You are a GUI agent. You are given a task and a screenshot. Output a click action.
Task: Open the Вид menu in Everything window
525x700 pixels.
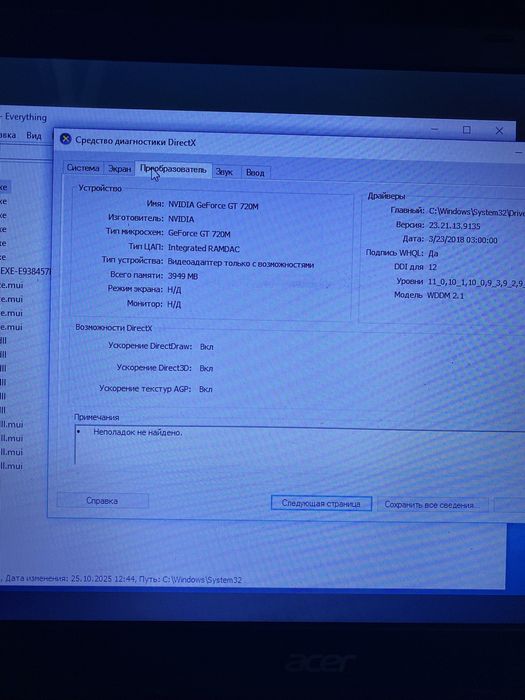coord(33,135)
